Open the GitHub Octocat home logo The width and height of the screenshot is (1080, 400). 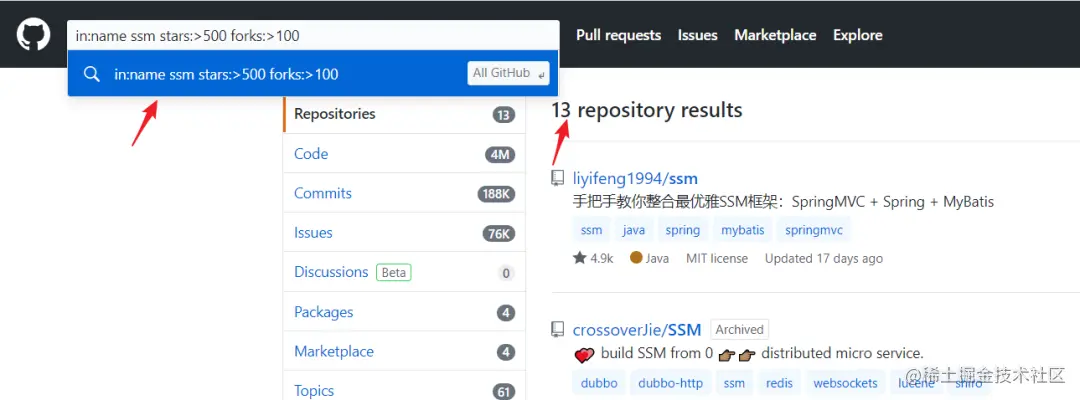point(33,34)
